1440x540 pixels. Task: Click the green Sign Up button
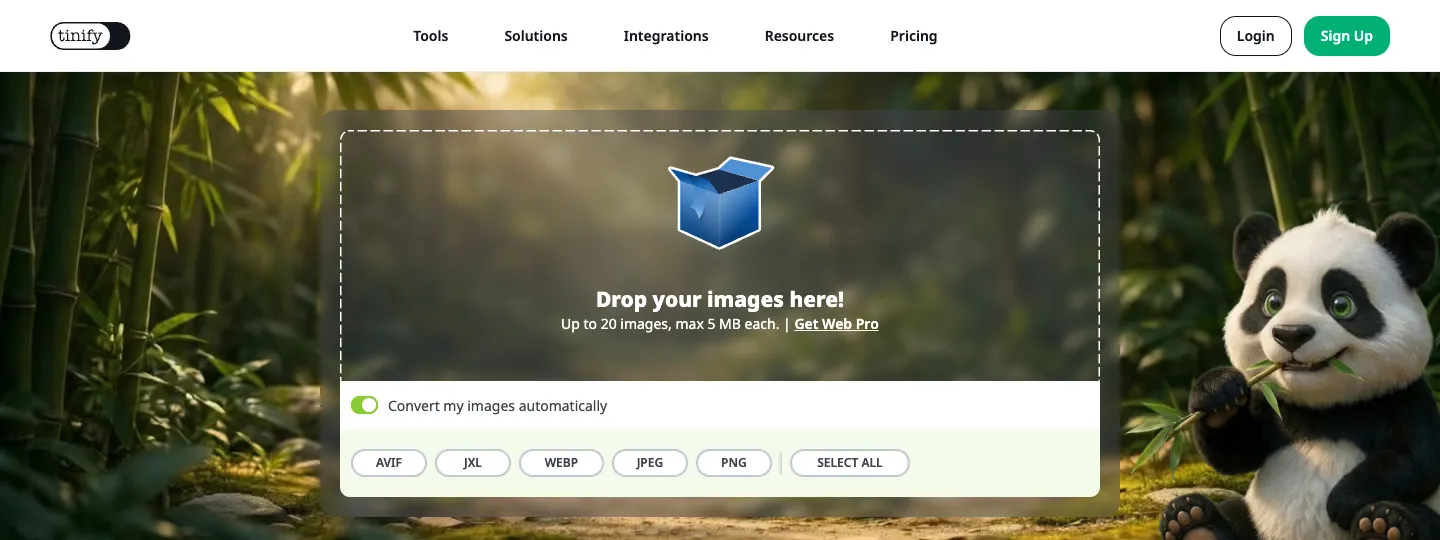[1347, 36]
